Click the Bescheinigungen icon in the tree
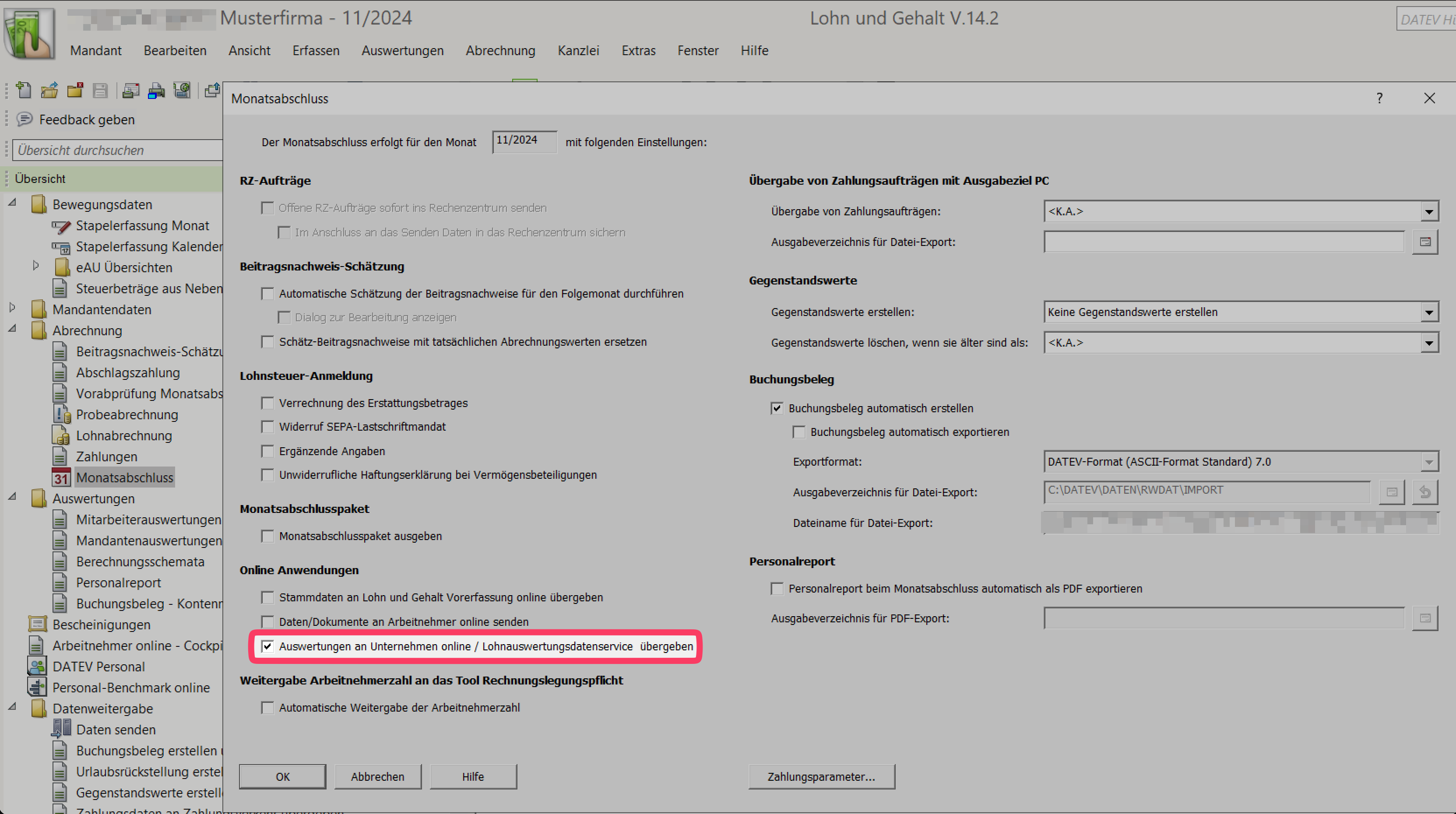 [x=38, y=624]
